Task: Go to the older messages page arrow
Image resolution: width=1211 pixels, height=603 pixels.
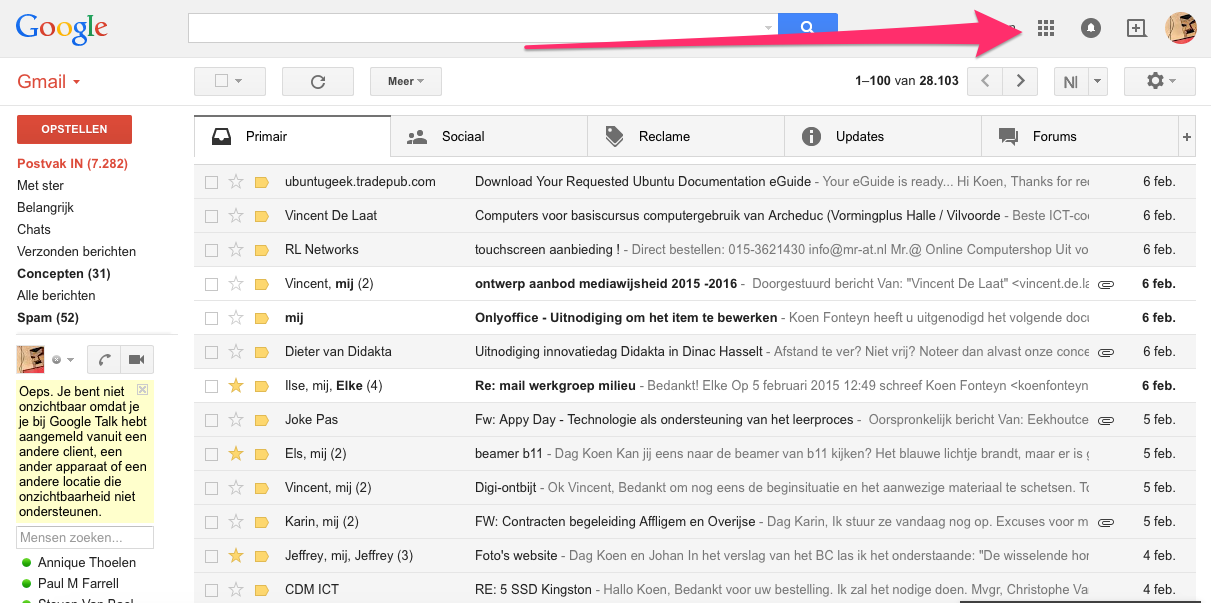Action: (x=1020, y=81)
